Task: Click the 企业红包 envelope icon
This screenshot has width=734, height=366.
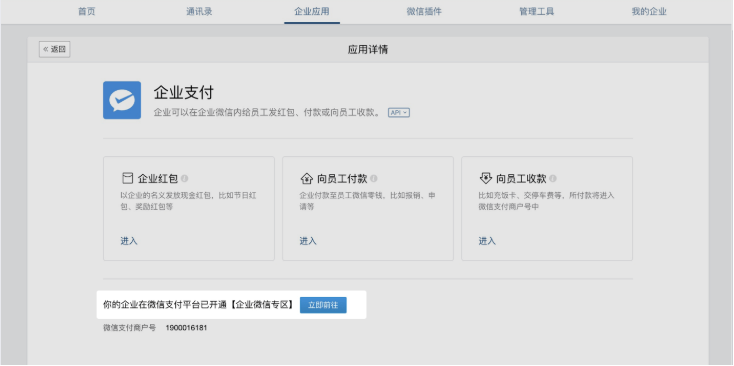Action: click(127, 178)
